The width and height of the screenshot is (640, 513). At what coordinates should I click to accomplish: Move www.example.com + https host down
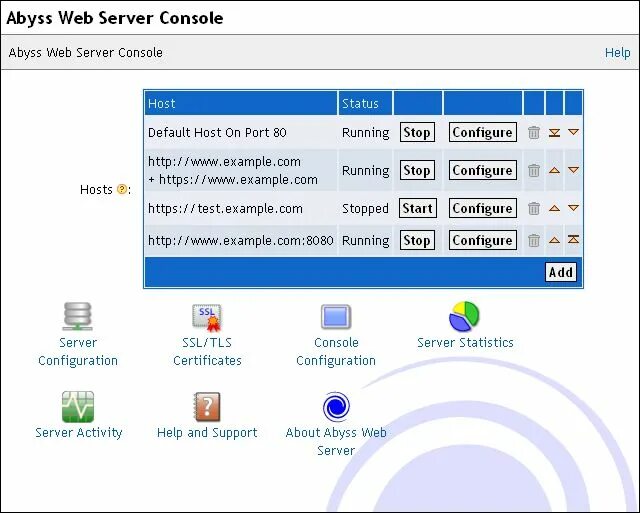pos(573,170)
